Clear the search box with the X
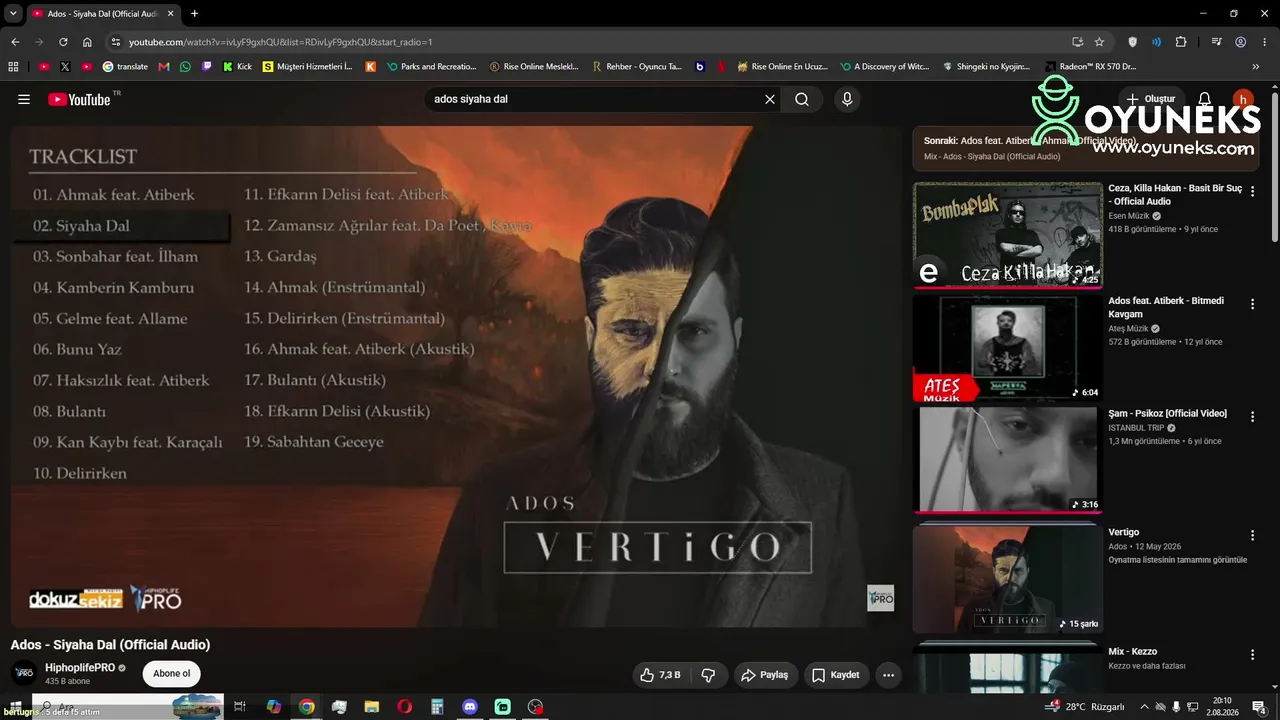Image resolution: width=1280 pixels, height=720 pixels. click(770, 99)
